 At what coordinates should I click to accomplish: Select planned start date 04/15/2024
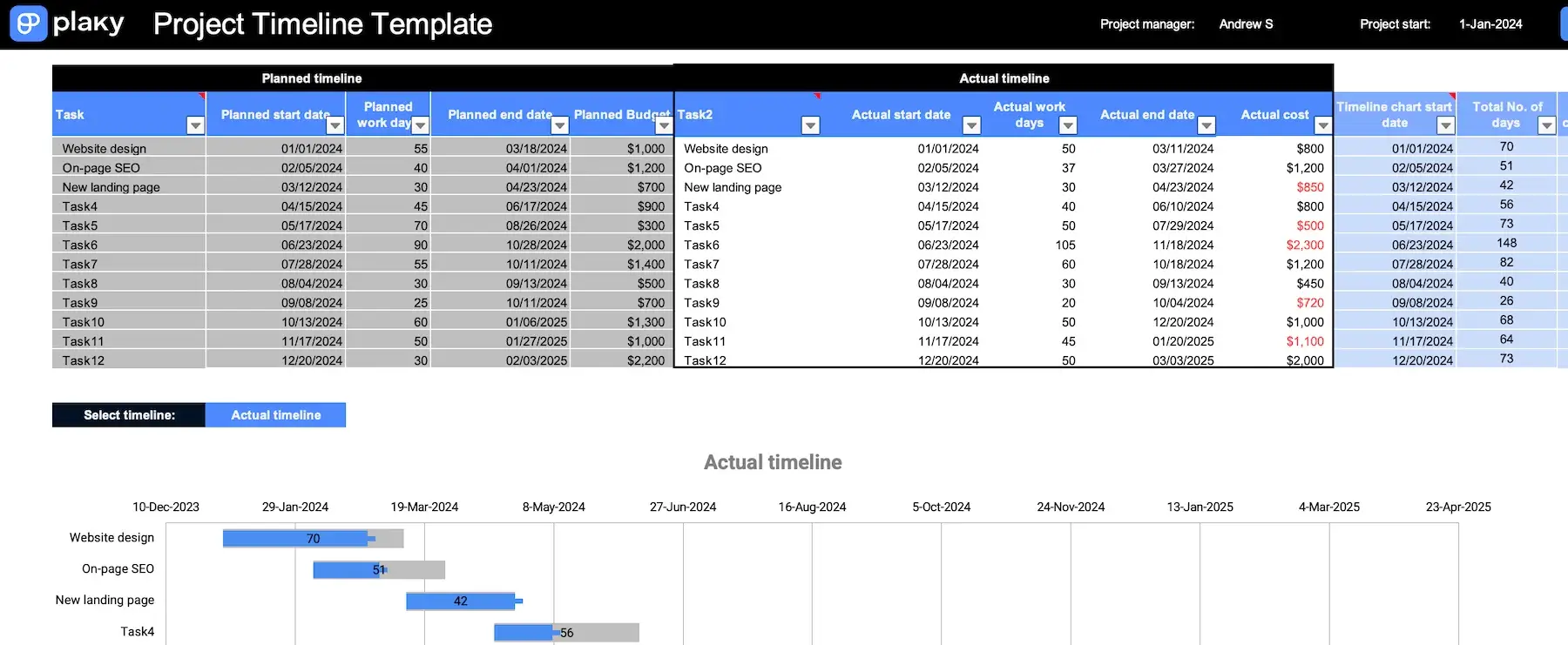[x=276, y=206]
